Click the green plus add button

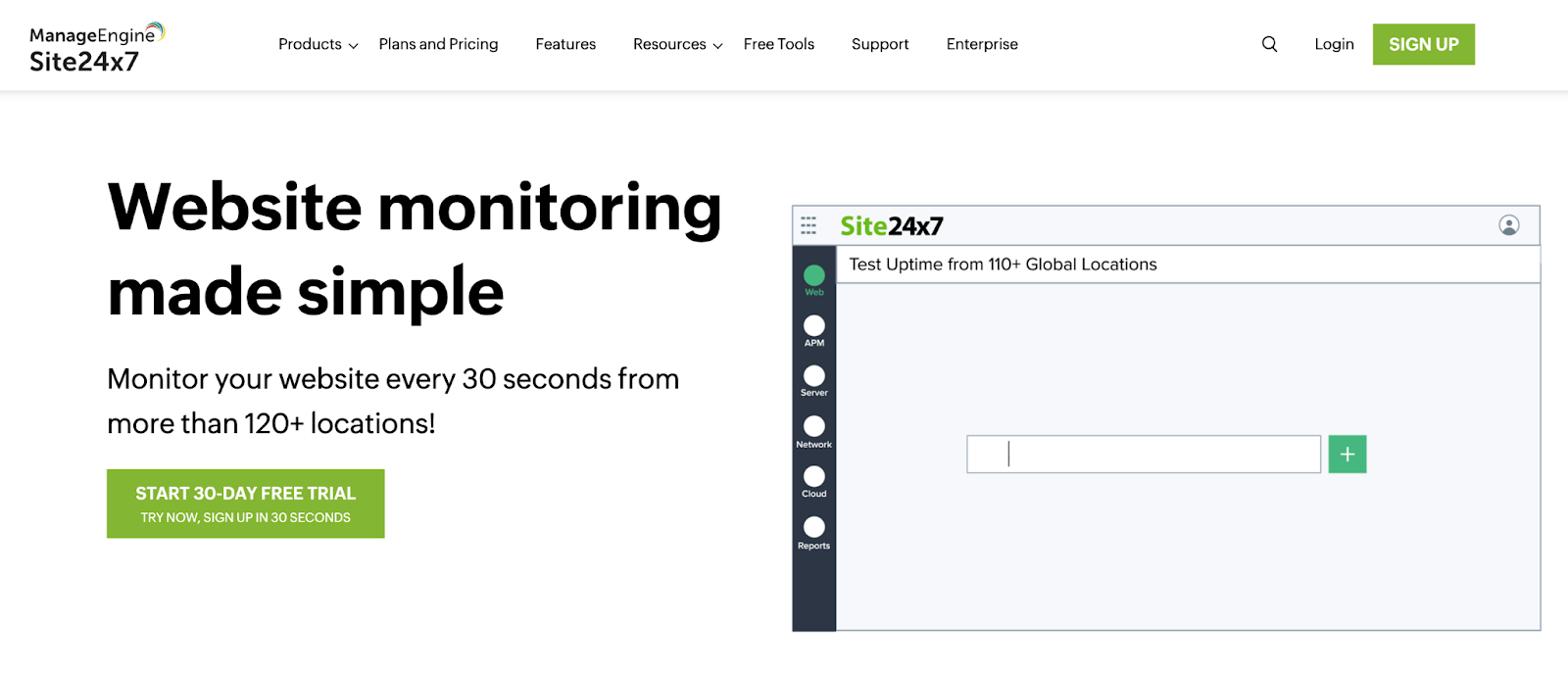1347,455
